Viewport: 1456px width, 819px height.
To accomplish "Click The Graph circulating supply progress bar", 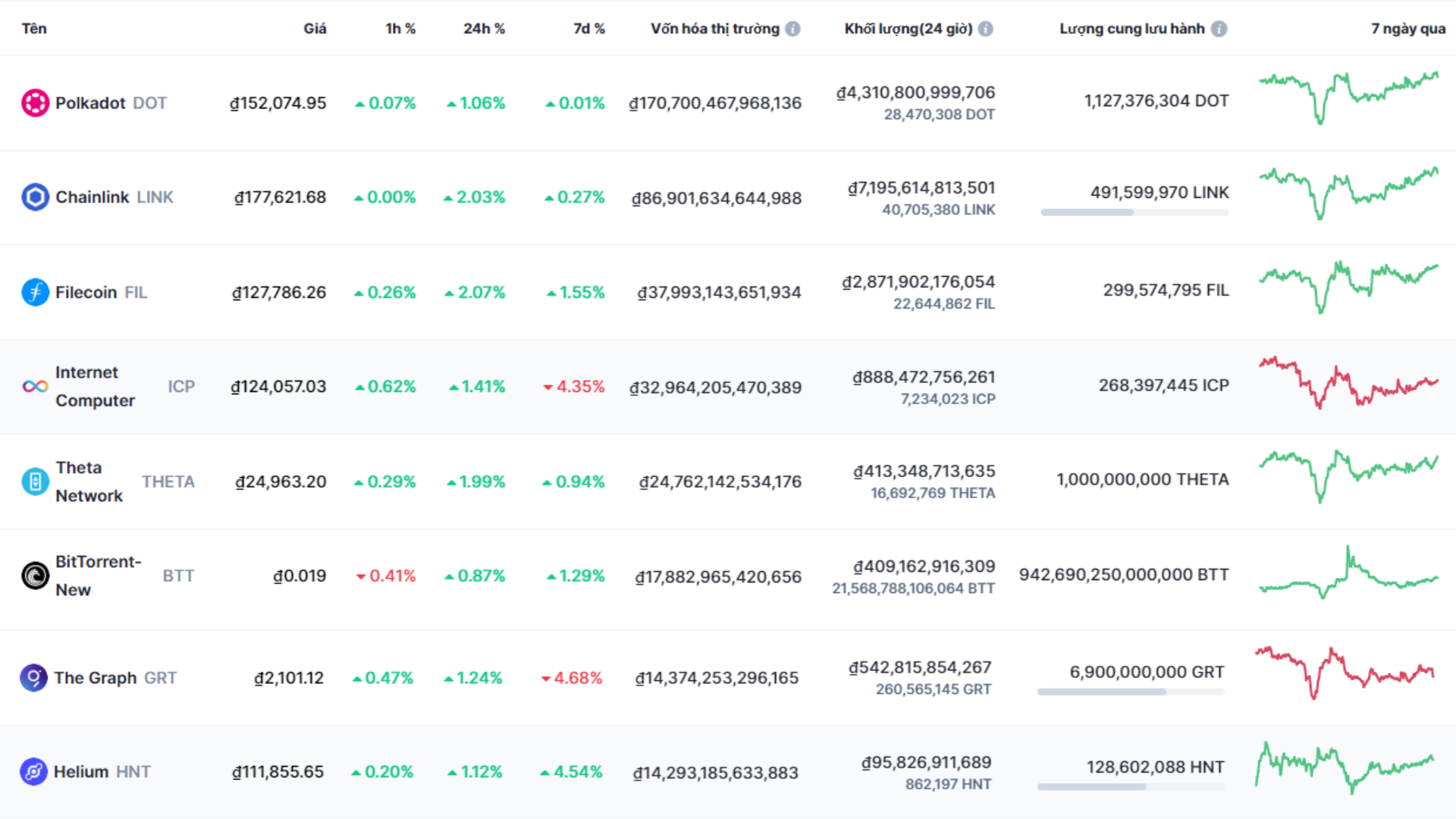I will 1131,692.
